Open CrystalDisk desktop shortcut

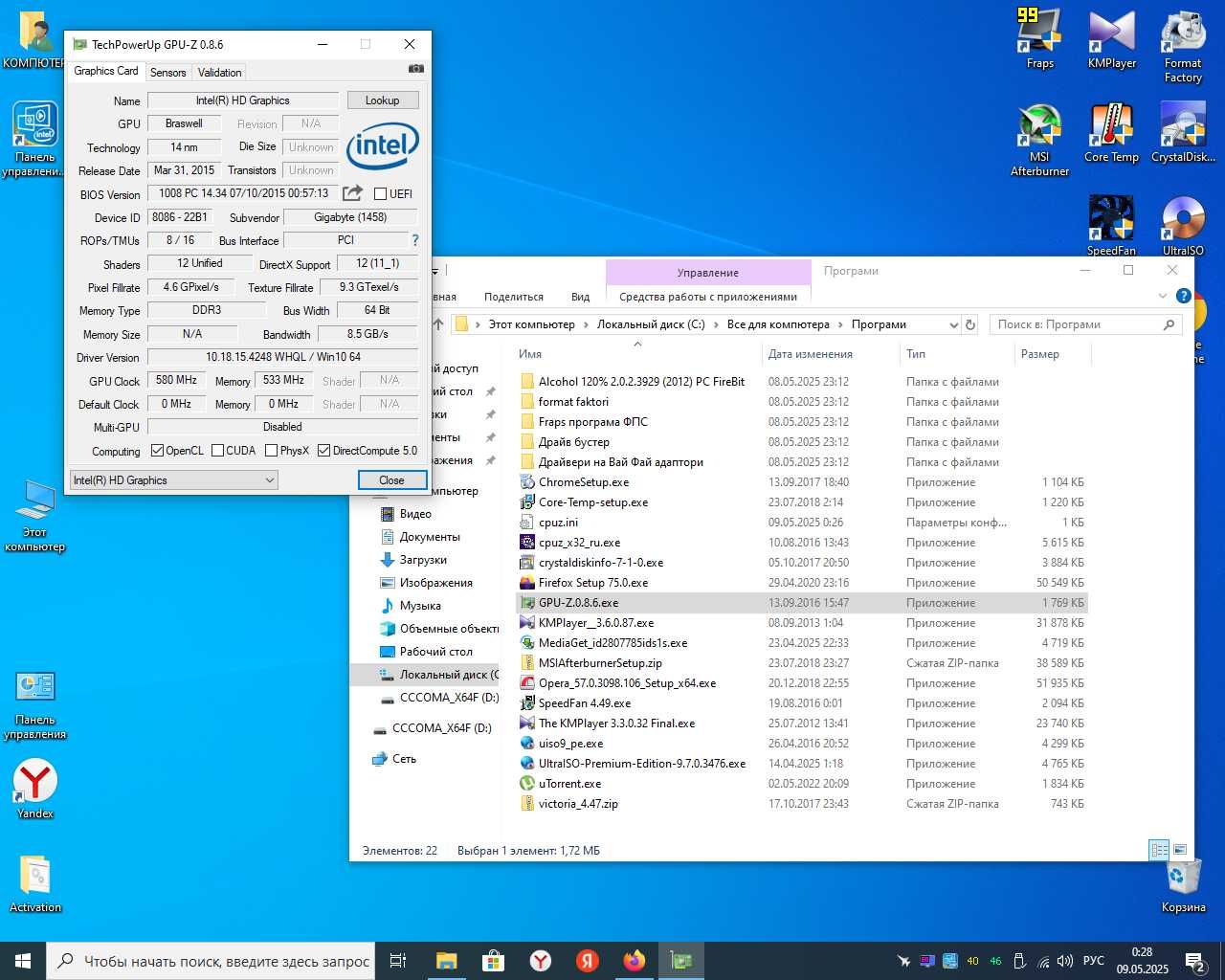[1183, 132]
